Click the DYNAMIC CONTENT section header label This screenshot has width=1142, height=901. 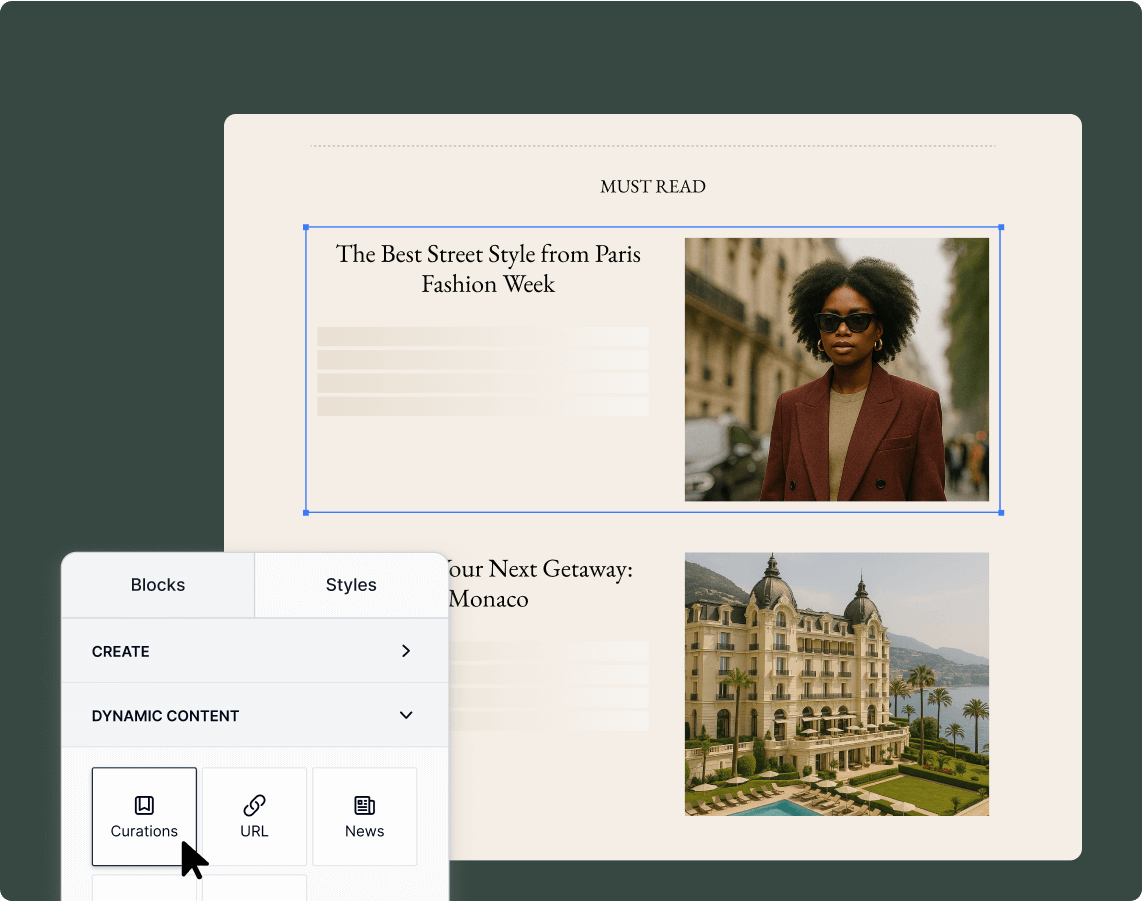pos(165,716)
